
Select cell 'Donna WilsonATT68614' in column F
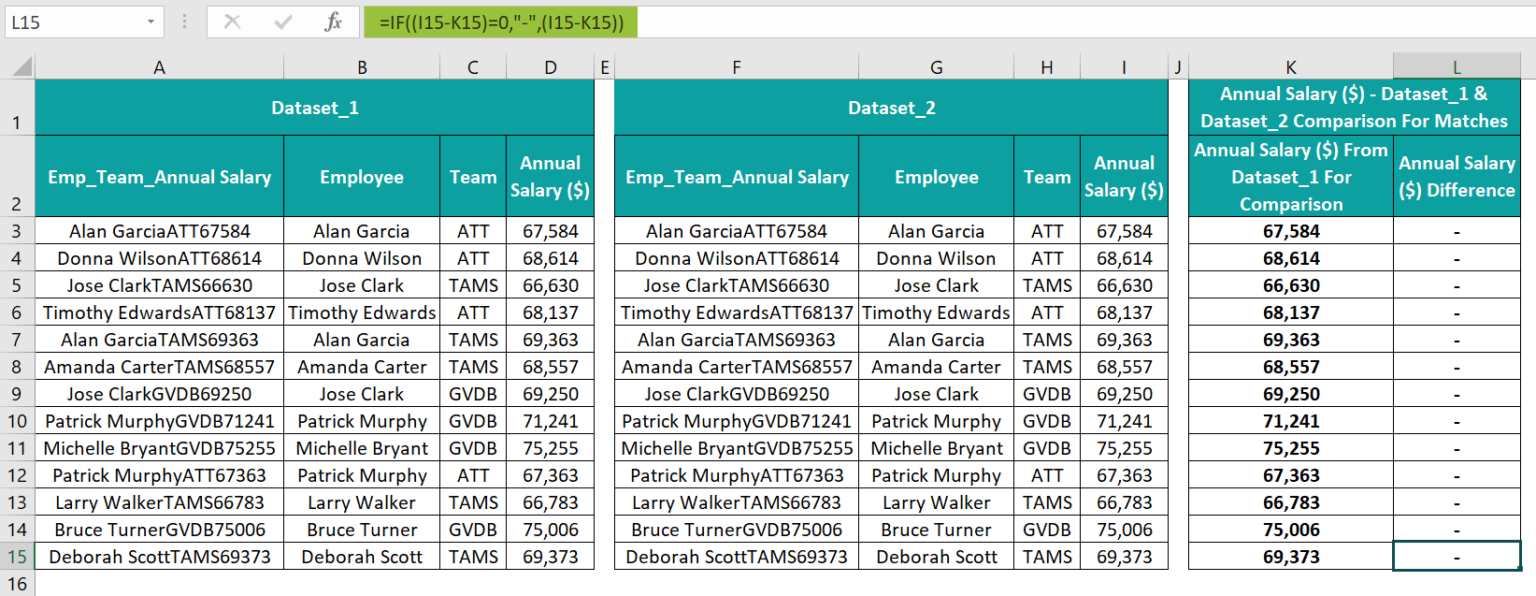[736, 258]
